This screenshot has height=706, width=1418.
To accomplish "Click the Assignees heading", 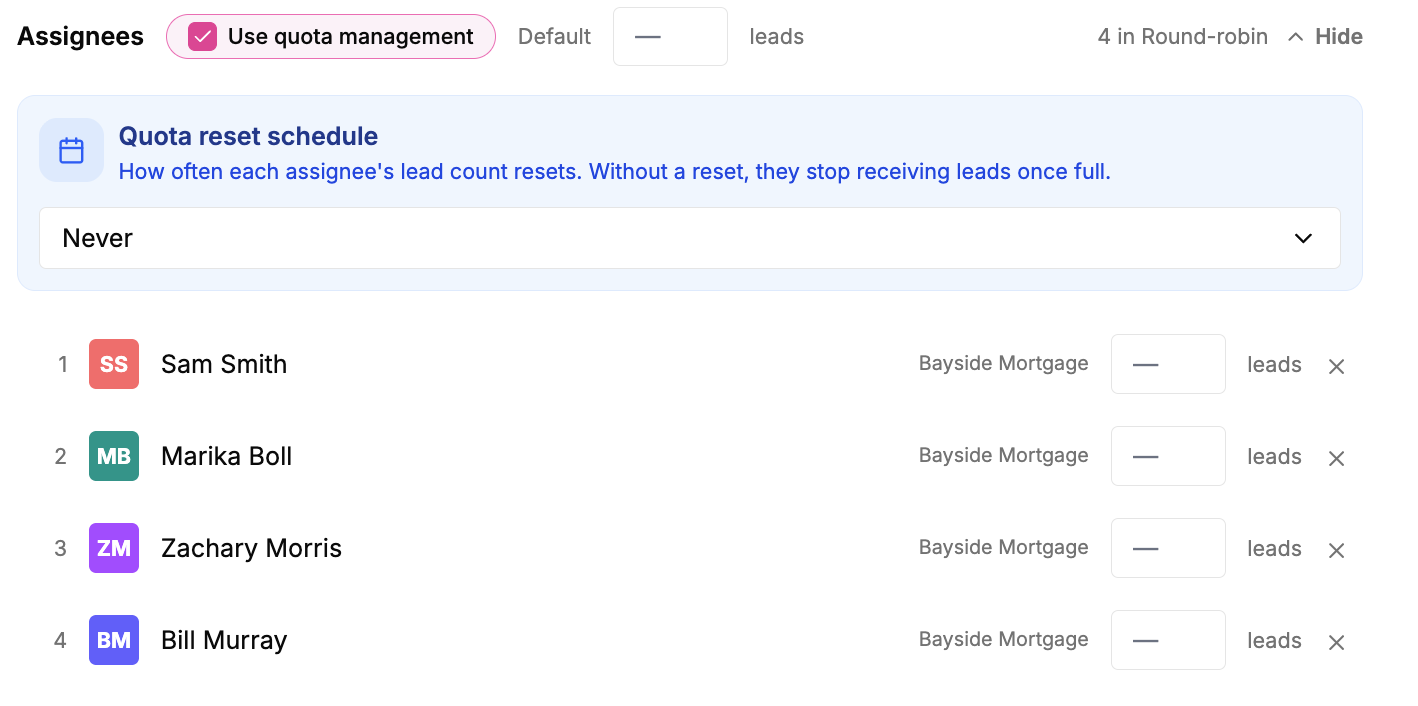I will pyautogui.click(x=81, y=37).
